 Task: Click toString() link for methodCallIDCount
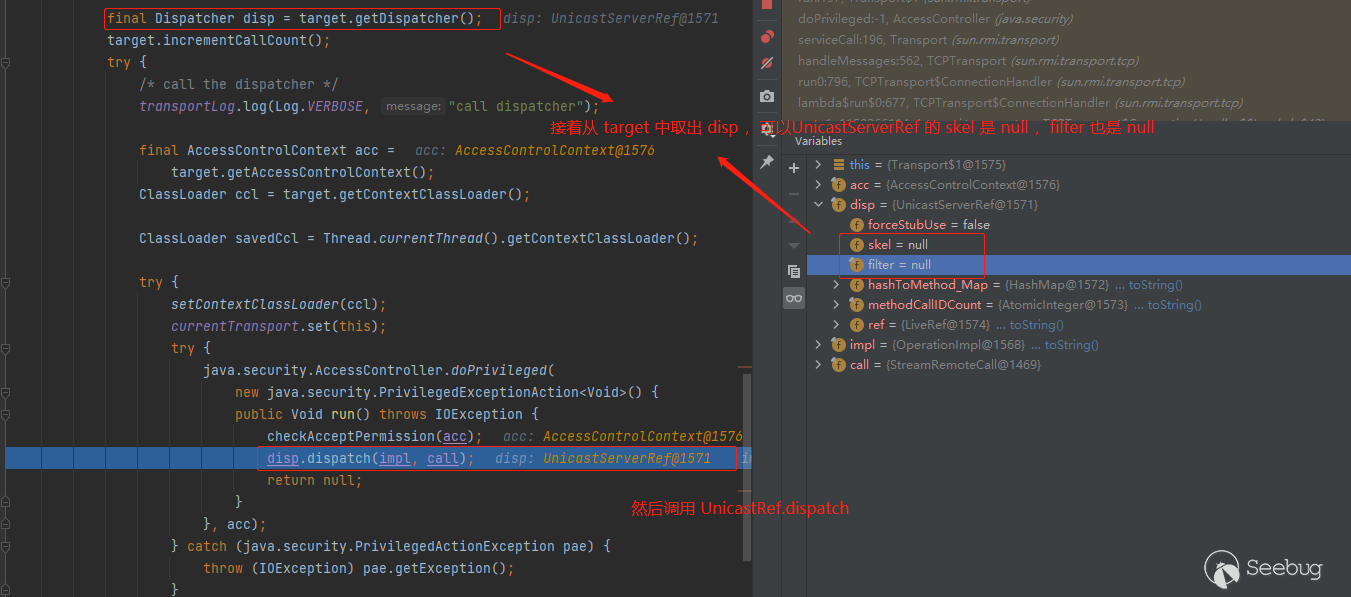click(x=1174, y=305)
